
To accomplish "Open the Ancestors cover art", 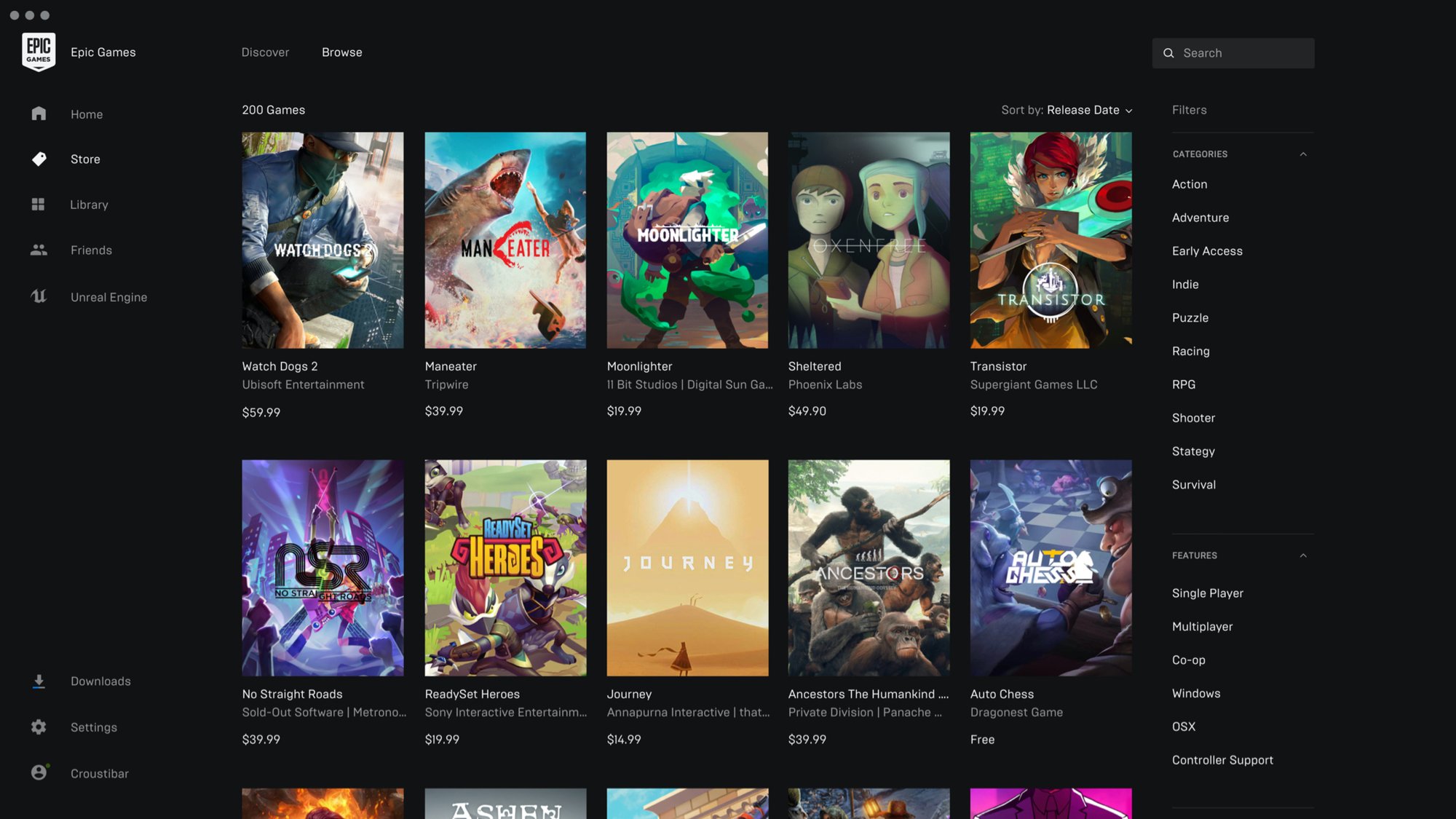I will click(x=869, y=568).
